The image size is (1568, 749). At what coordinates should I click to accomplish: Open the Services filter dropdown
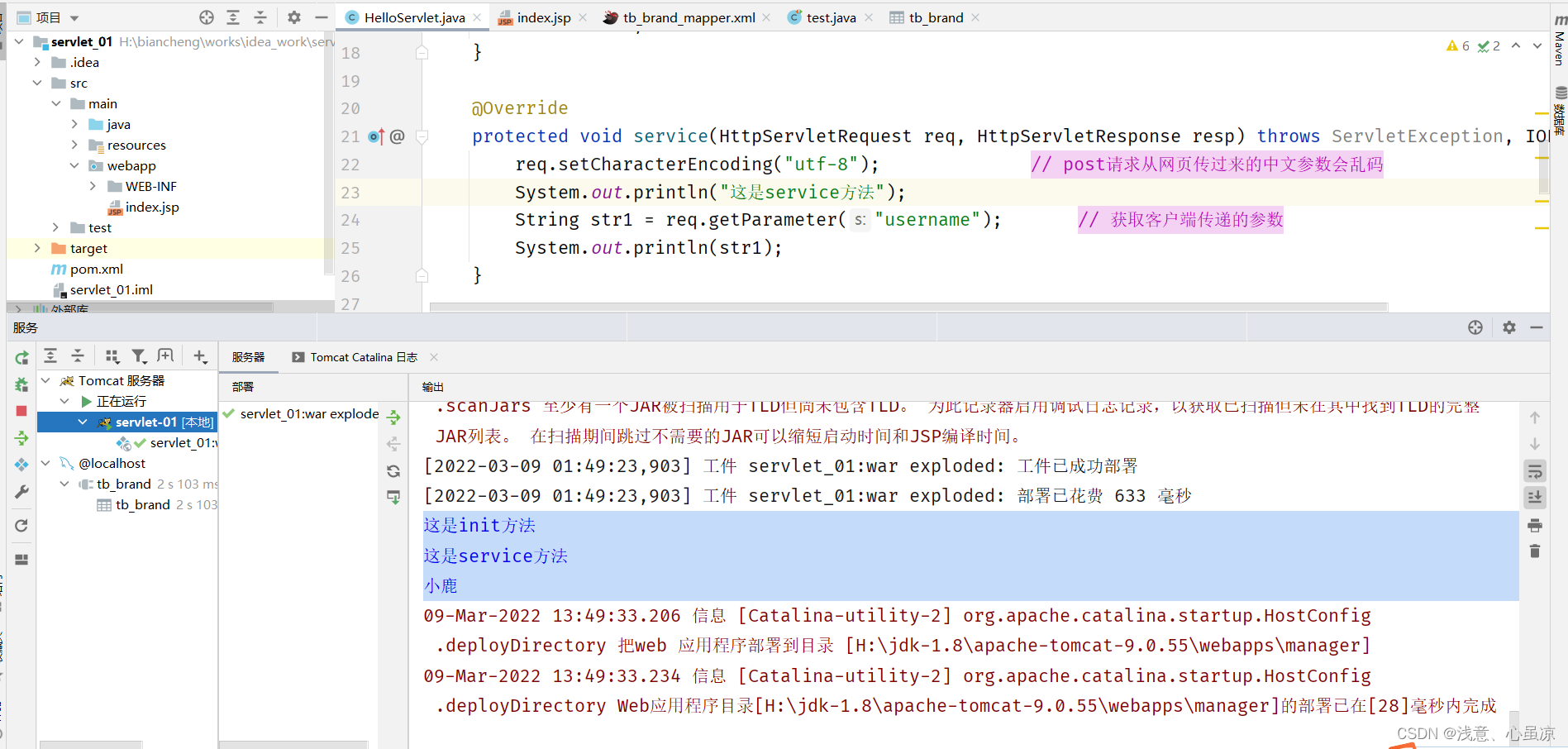tap(140, 356)
